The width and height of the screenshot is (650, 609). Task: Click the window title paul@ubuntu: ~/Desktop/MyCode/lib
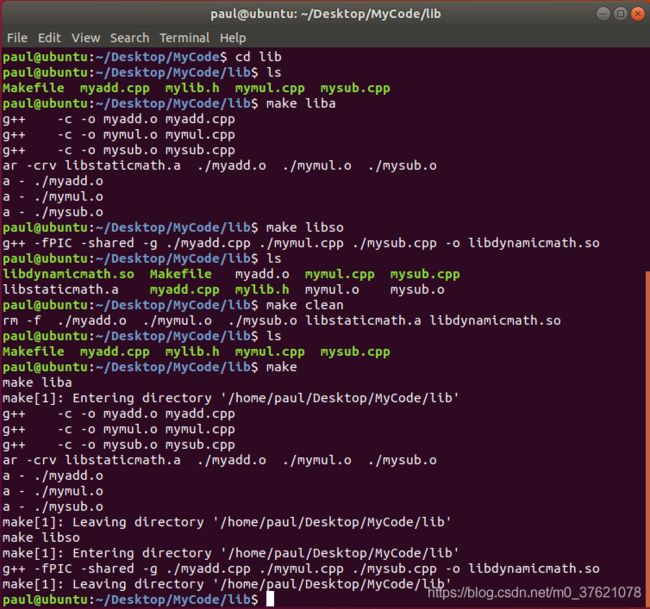pos(325,14)
